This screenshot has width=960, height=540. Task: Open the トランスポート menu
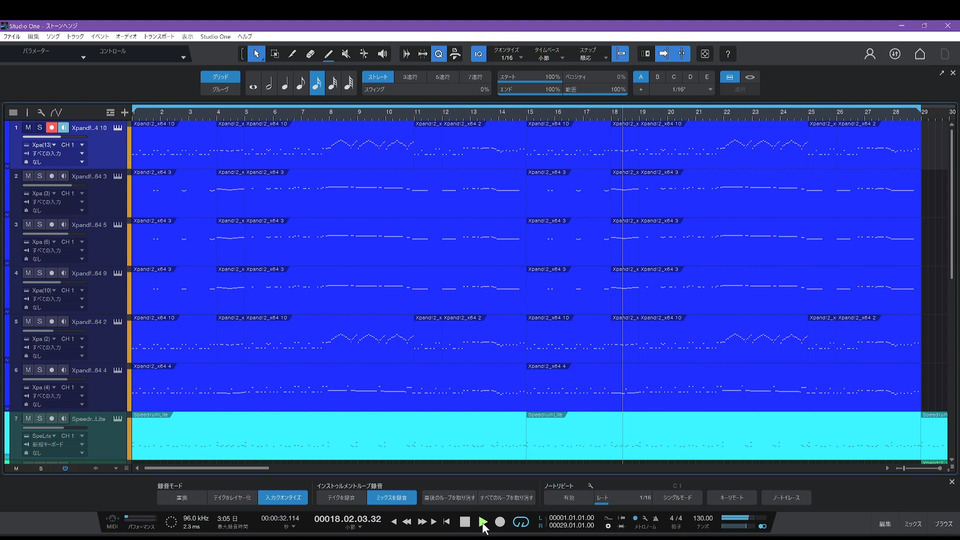pyautogui.click(x=158, y=36)
